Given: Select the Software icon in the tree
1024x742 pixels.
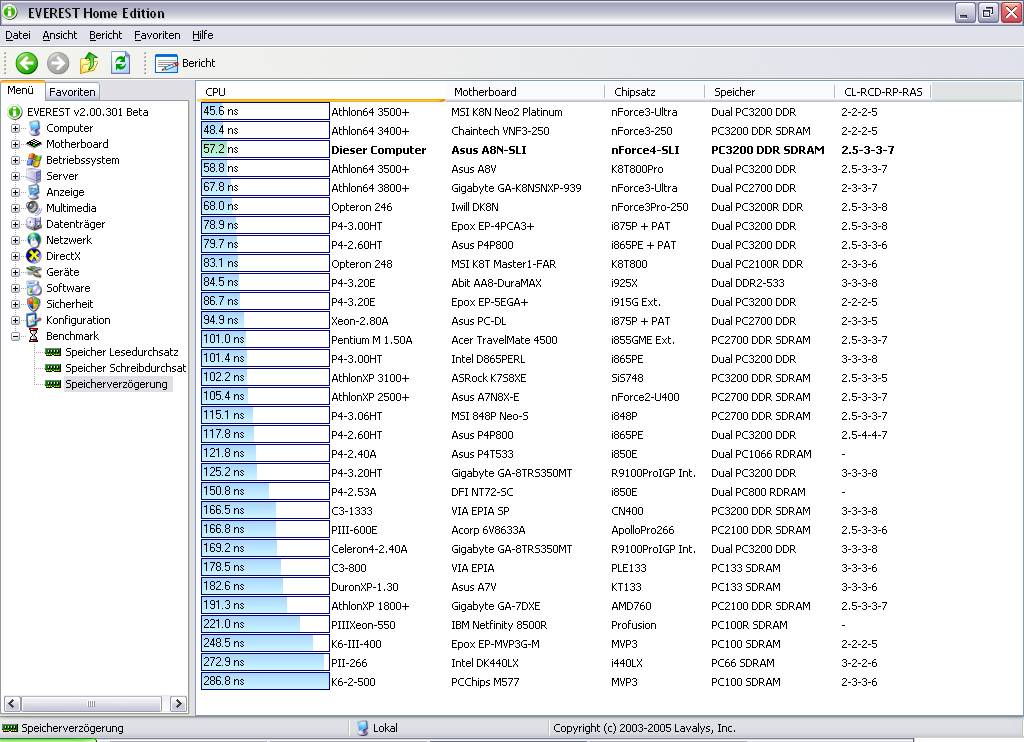Looking at the screenshot, I should pyautogui.click(x=34, y=288).
